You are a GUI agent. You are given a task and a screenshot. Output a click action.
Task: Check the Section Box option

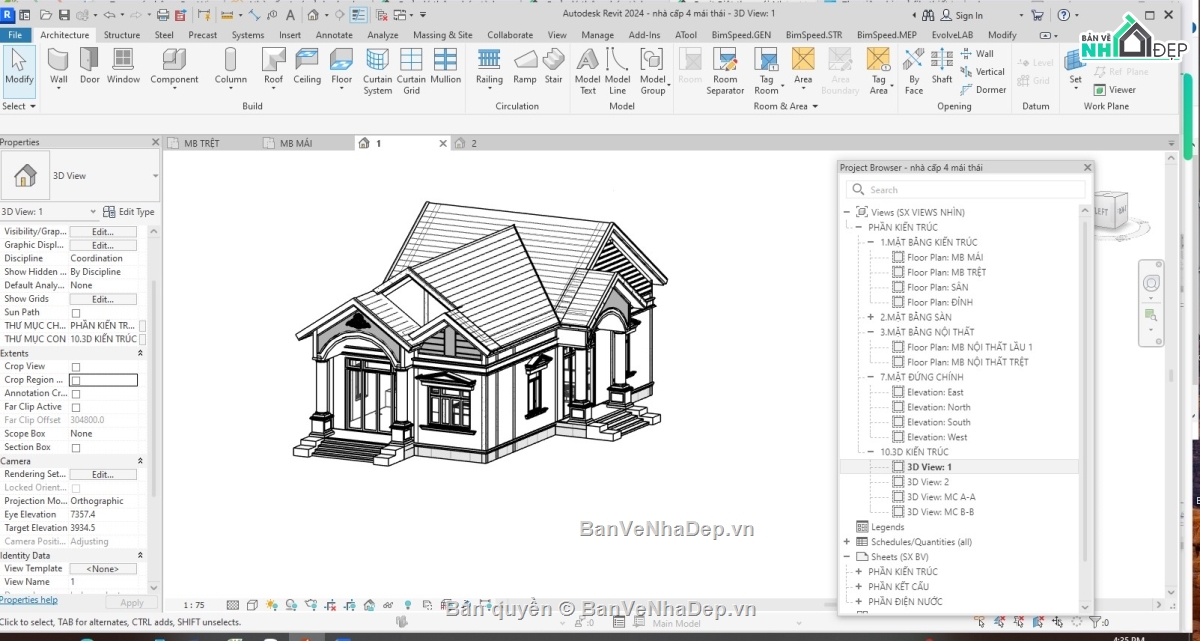(x=76, y=448)
